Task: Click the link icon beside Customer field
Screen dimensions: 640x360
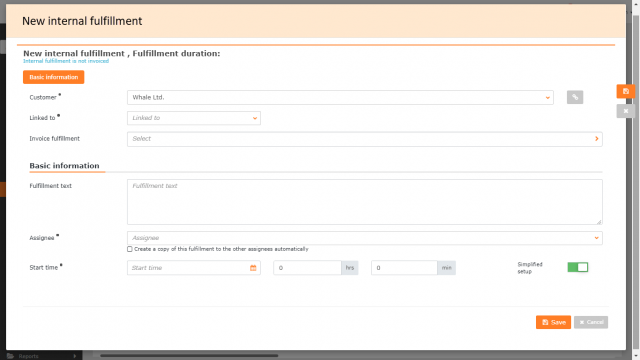Action: pos(575,97)
